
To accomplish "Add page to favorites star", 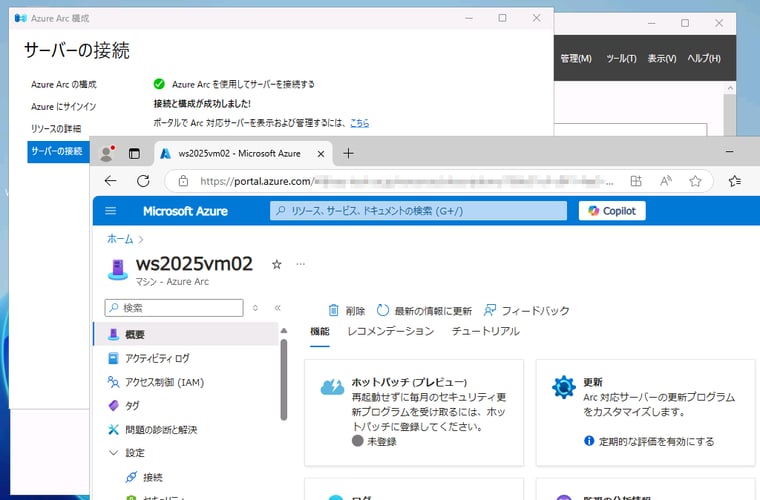I will 695,181.
